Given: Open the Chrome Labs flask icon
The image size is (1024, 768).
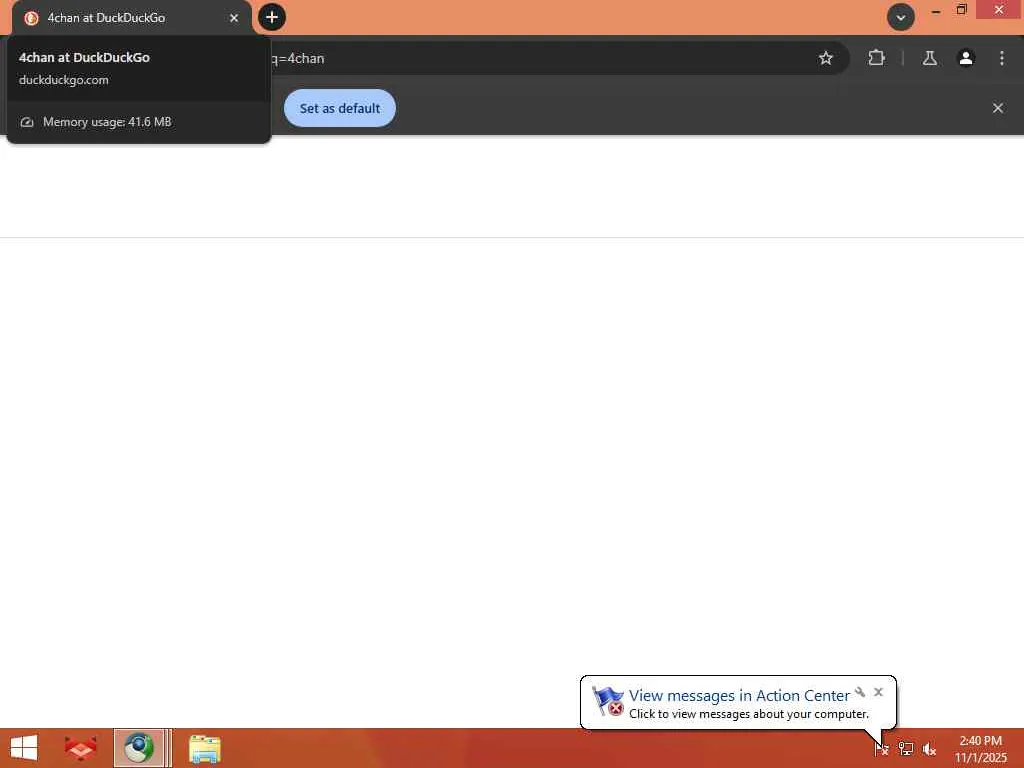Looking at the screenshot, I should (x=929, y=58).
